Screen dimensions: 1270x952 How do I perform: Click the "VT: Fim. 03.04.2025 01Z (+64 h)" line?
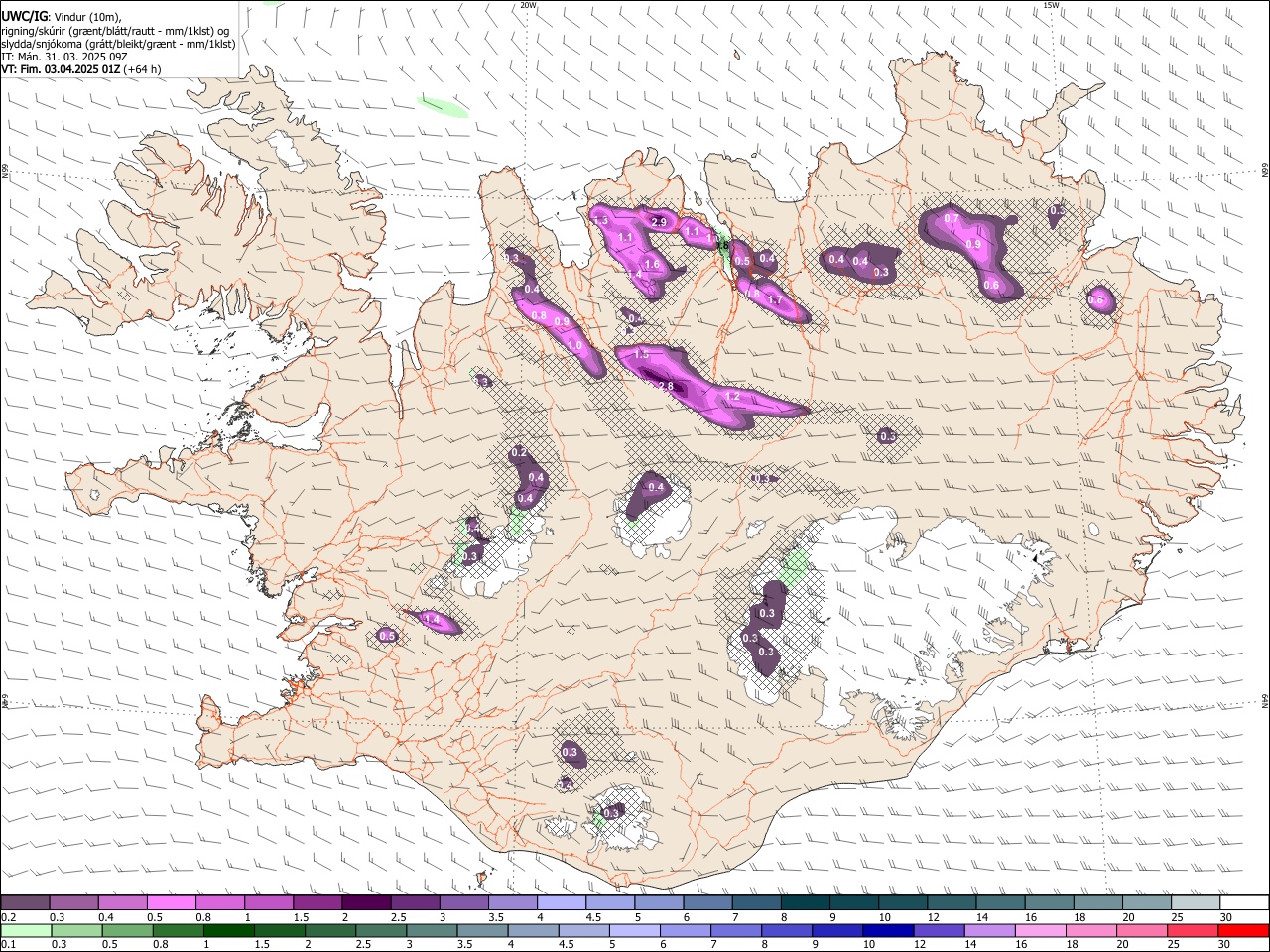[81, 69]
